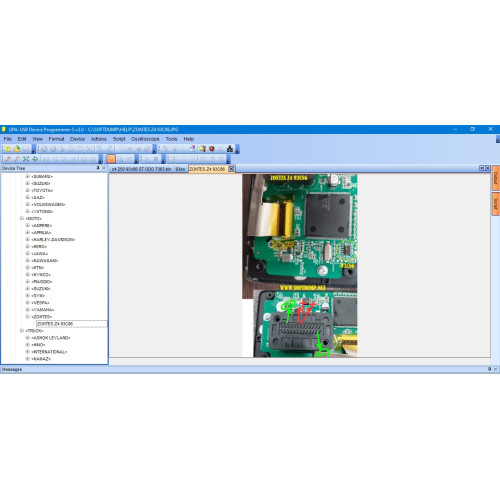Image resolution: width=500 pixels, height=500 pixels.
Task: Click the green fit-to-window arrows icon
Action: (26, 159)
